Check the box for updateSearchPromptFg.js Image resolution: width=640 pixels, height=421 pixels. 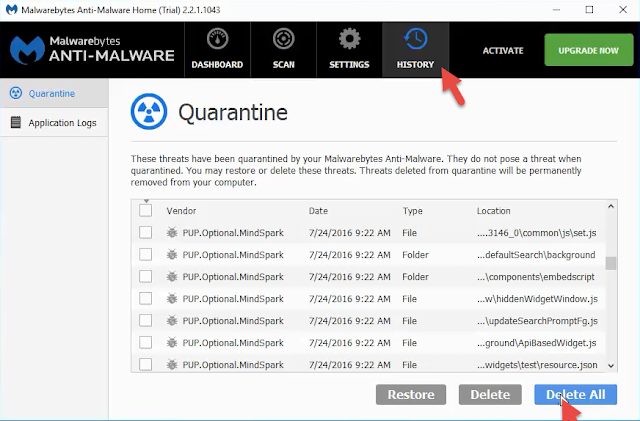click(x=146, y=321)
